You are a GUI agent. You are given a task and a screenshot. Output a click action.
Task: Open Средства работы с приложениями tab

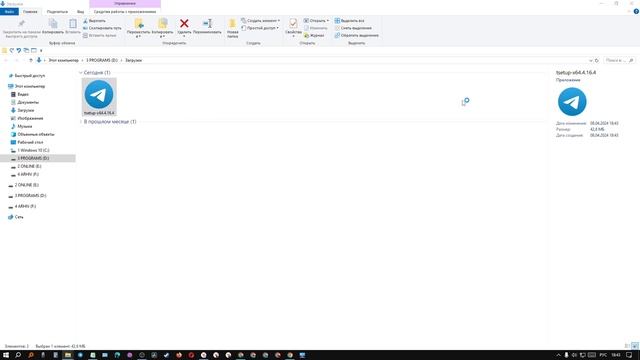pyautogui.click(x=125, y=12)
